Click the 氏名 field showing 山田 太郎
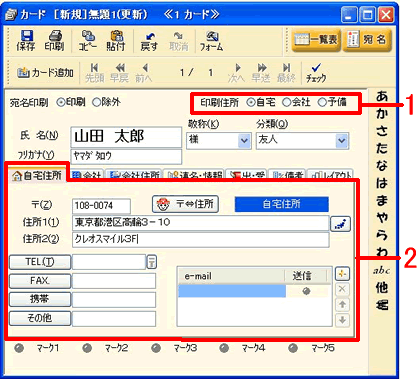 pyautogui.click(x=126, y=137)
